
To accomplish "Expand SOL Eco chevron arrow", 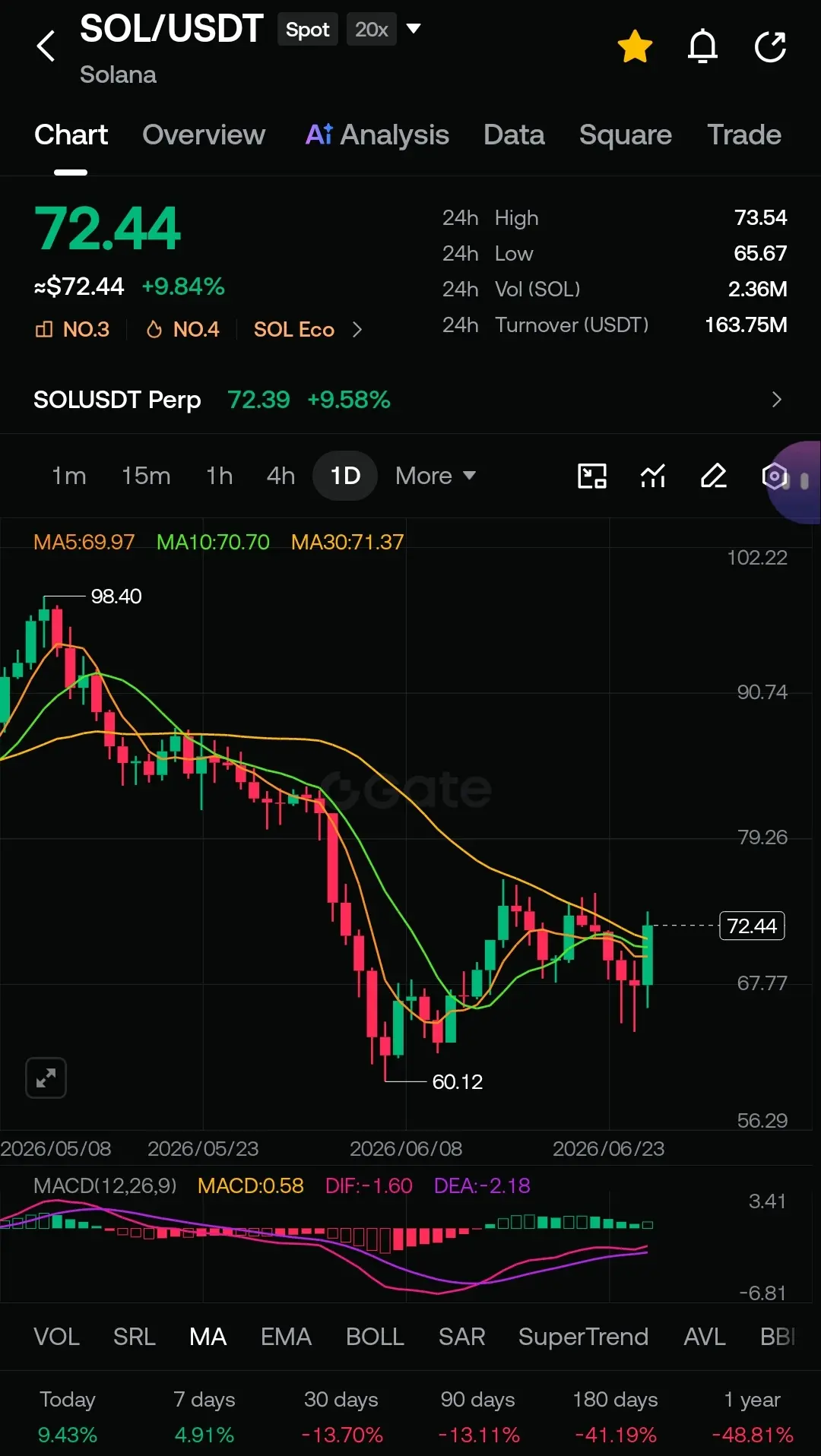I will (x=357, y=329).
